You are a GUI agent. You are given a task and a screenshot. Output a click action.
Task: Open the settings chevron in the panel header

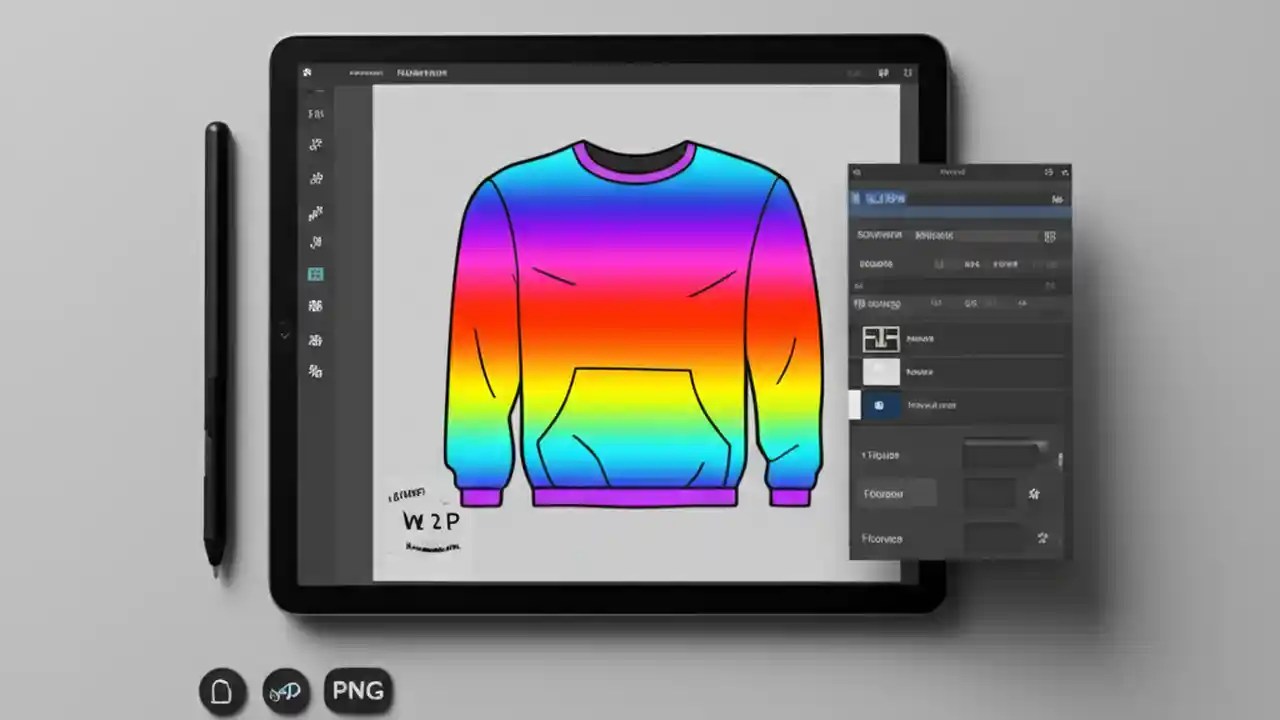point(1063,172)
